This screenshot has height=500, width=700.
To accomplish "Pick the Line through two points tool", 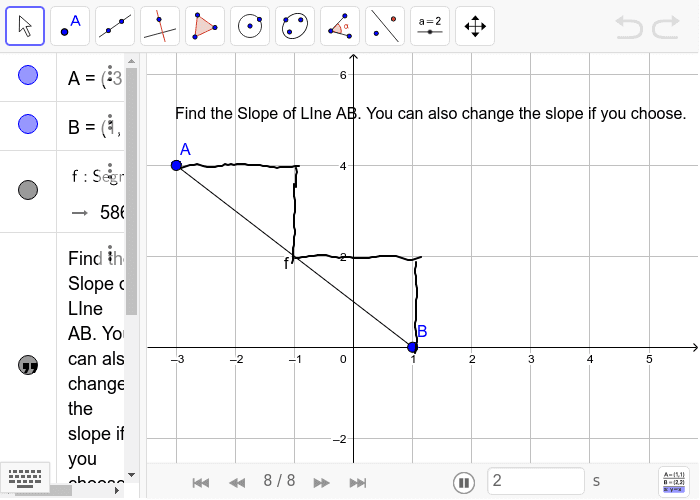I will click(115, 26).
